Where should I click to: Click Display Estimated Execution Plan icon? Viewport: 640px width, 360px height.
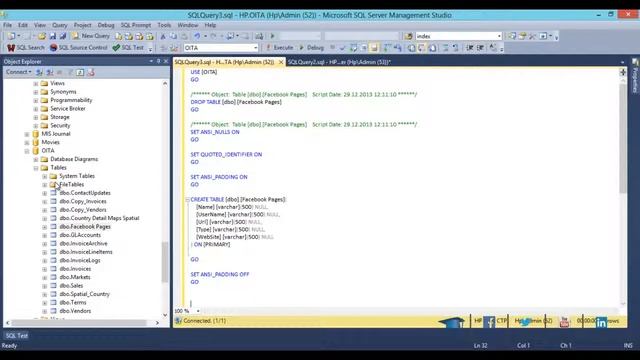pos(353,48)
